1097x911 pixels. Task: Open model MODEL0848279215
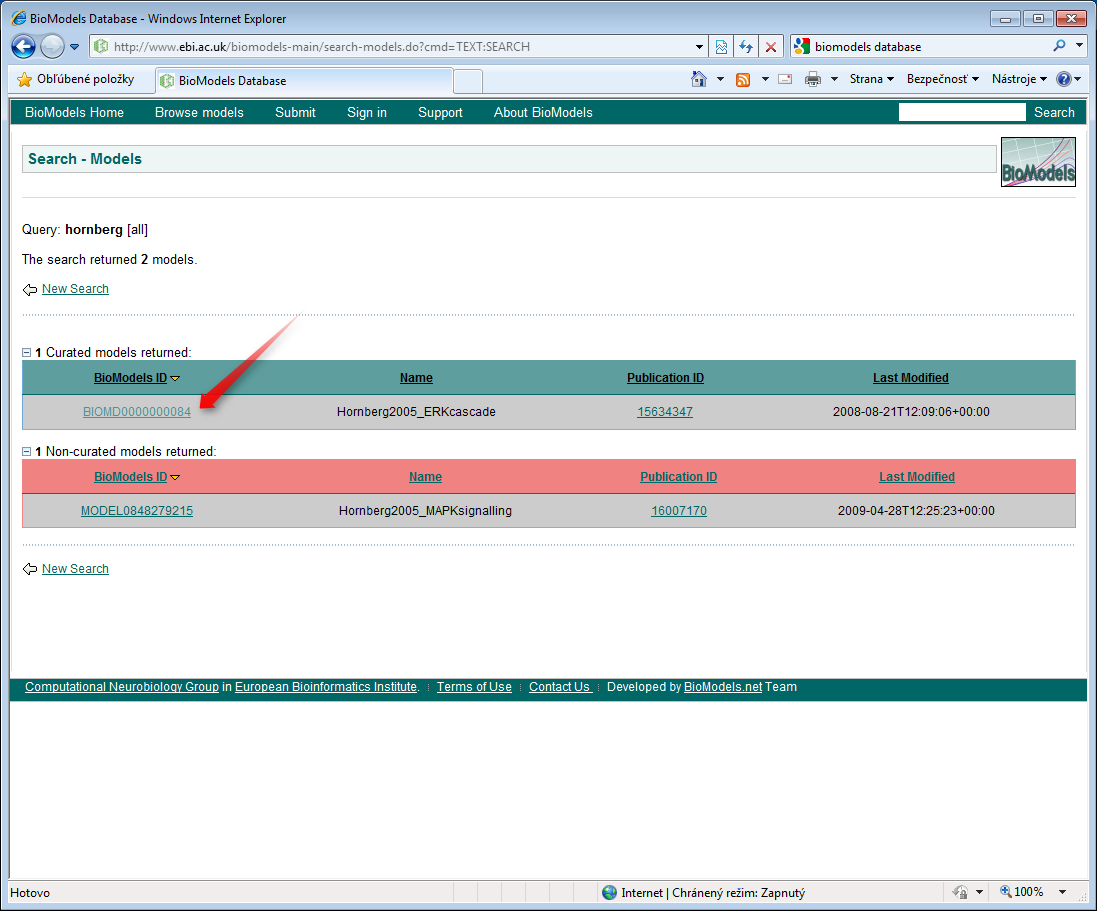pyautogui.click(x=137, y=511)
